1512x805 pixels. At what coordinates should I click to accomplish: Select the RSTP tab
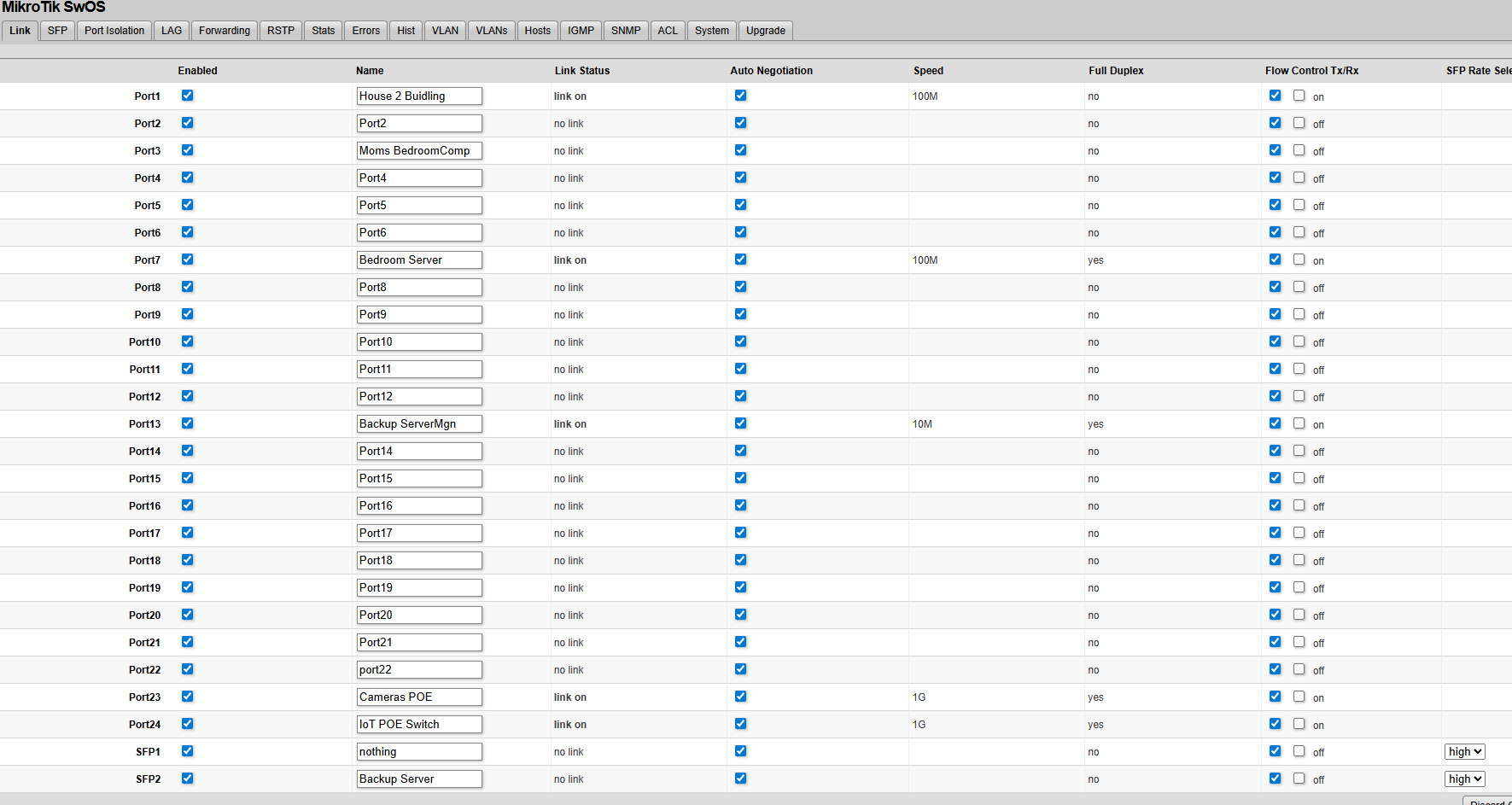coord(281,31)
